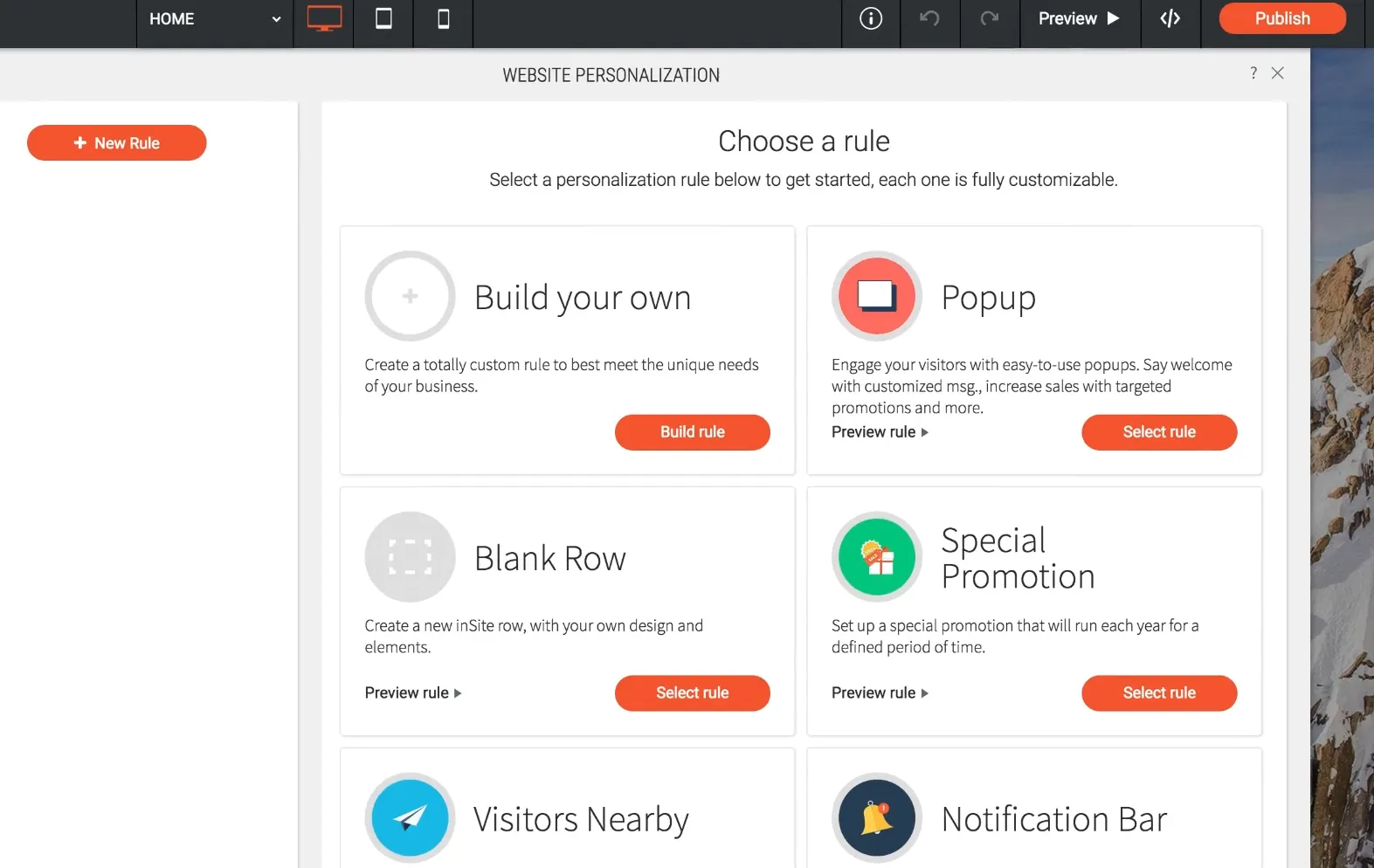This screenshot has width=1374, height=868.
Task: Click the Popup rule icon
Action: (877, 296)
